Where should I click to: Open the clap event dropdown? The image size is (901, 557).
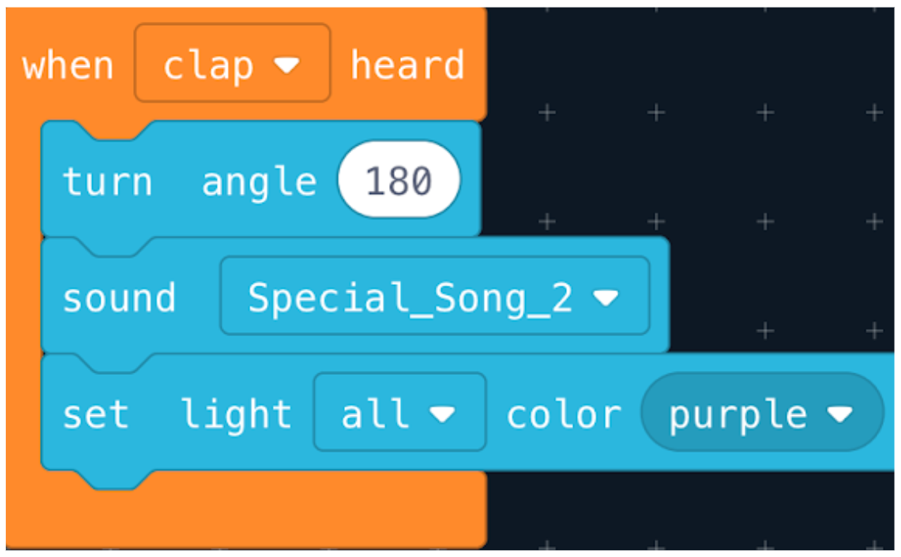232,63
